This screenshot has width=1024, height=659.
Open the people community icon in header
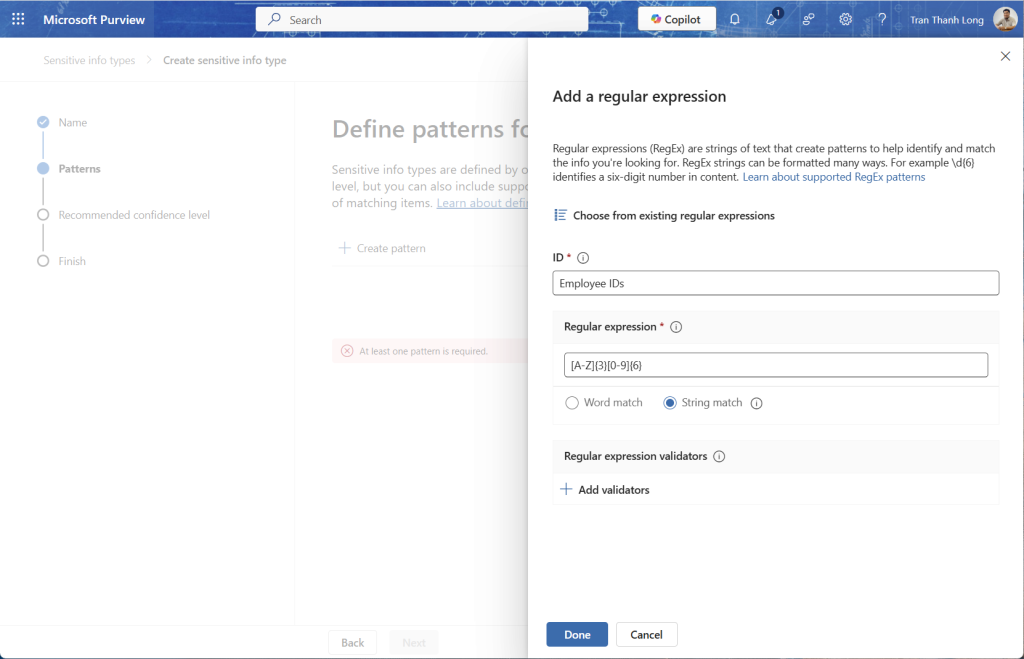pyautogui.click(x=808, y=19)
